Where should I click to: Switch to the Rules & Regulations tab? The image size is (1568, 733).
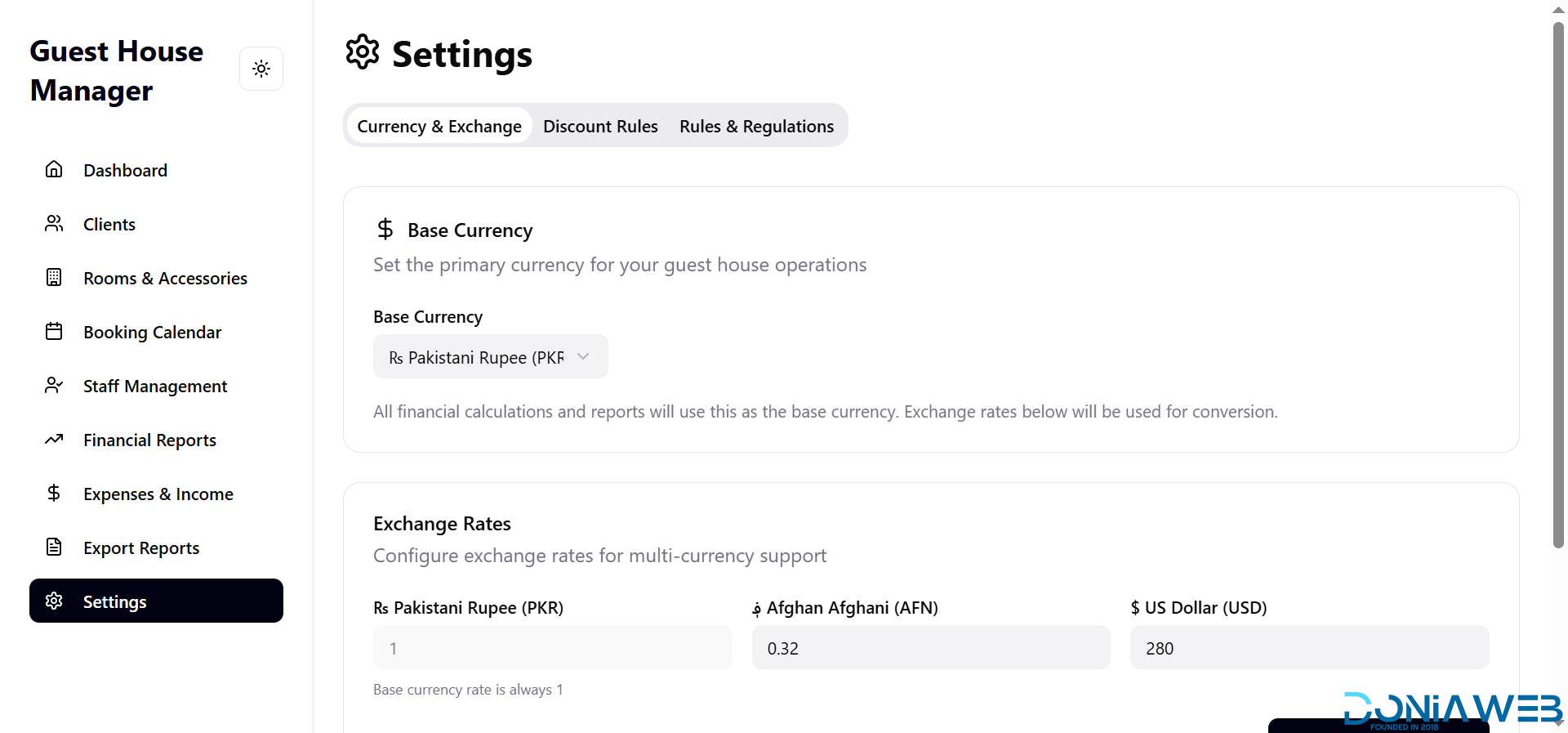pos(756,127)
